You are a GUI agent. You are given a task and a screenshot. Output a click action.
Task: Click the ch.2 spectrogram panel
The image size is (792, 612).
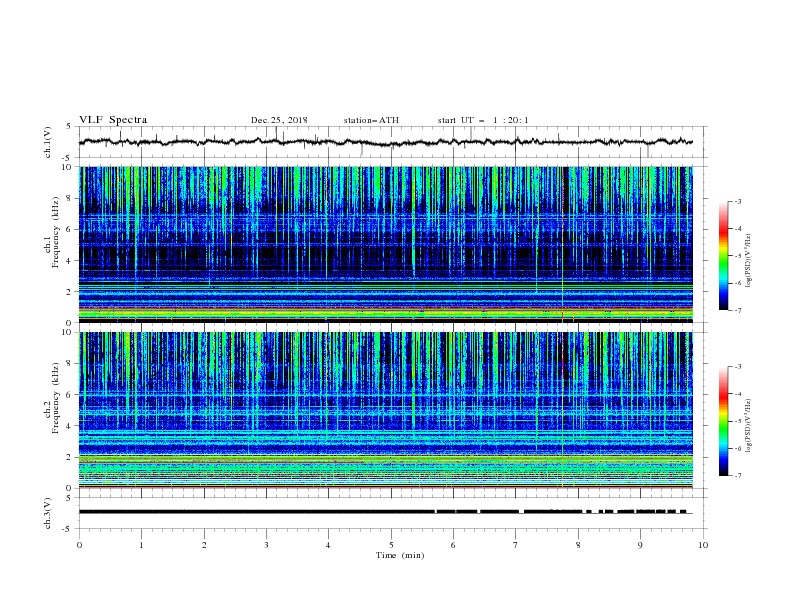point(385,410)
